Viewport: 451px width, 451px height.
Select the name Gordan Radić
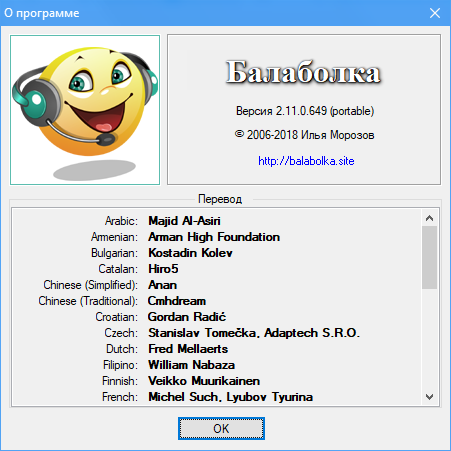[x=187, y=317]
